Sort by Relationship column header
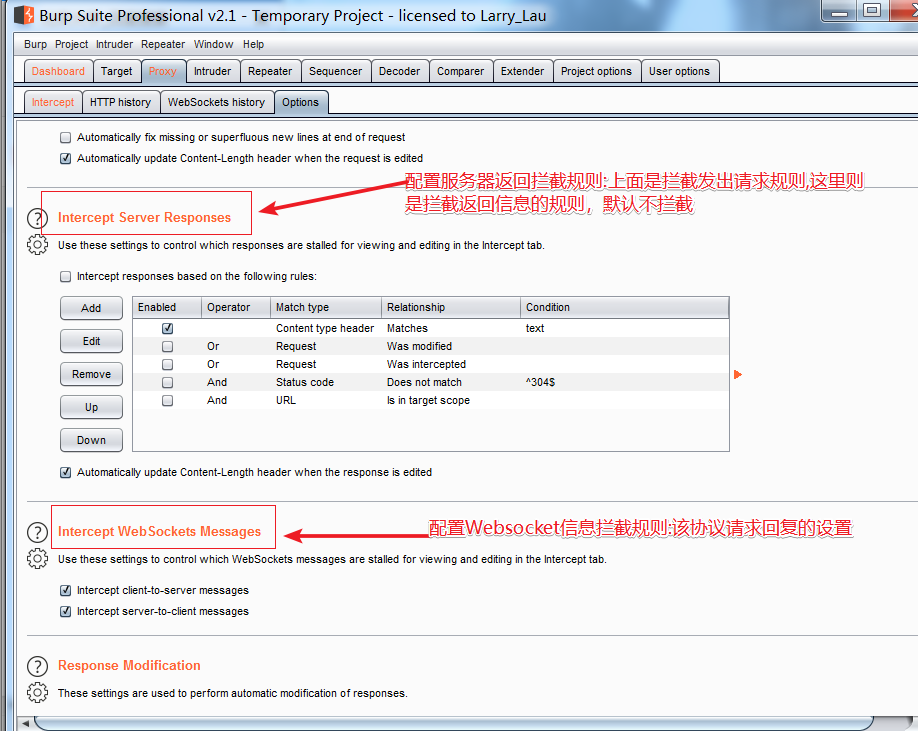Screen dimensions: 918x731 click(x=451, y=307)
